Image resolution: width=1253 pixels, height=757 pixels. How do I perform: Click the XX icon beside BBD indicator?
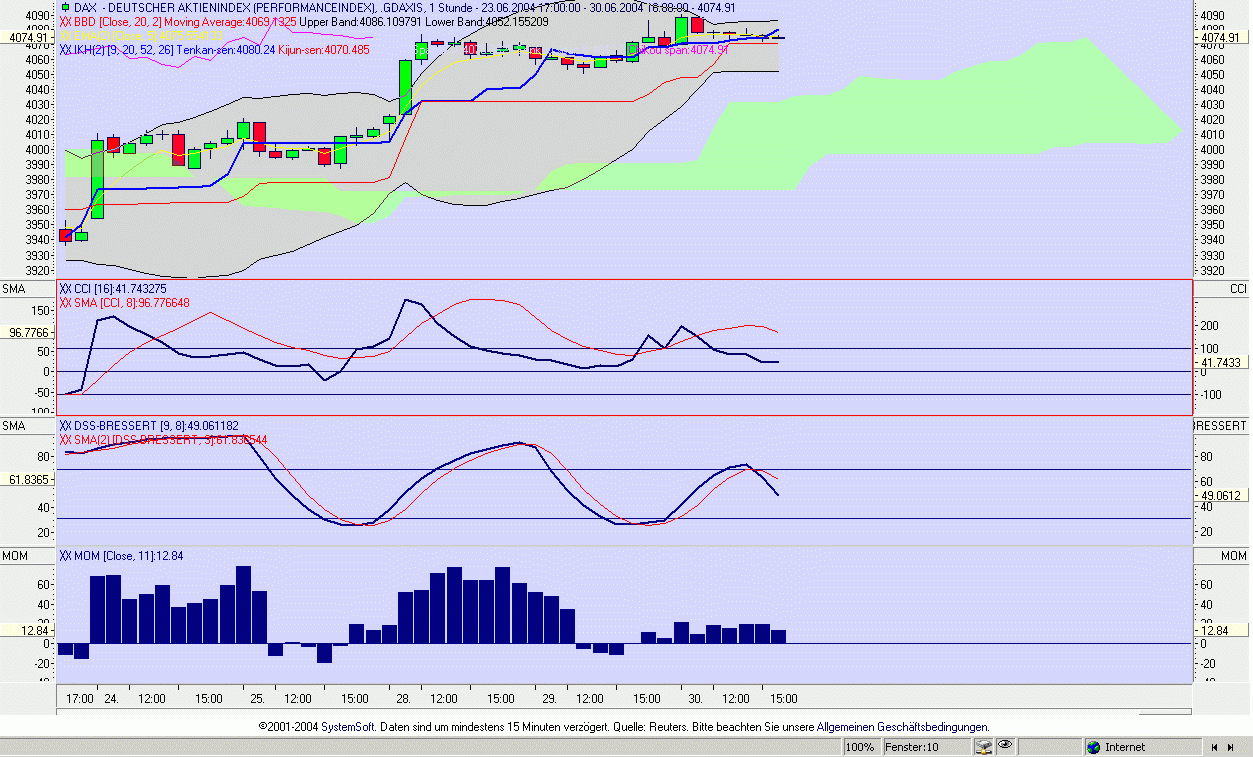point(65,21)
